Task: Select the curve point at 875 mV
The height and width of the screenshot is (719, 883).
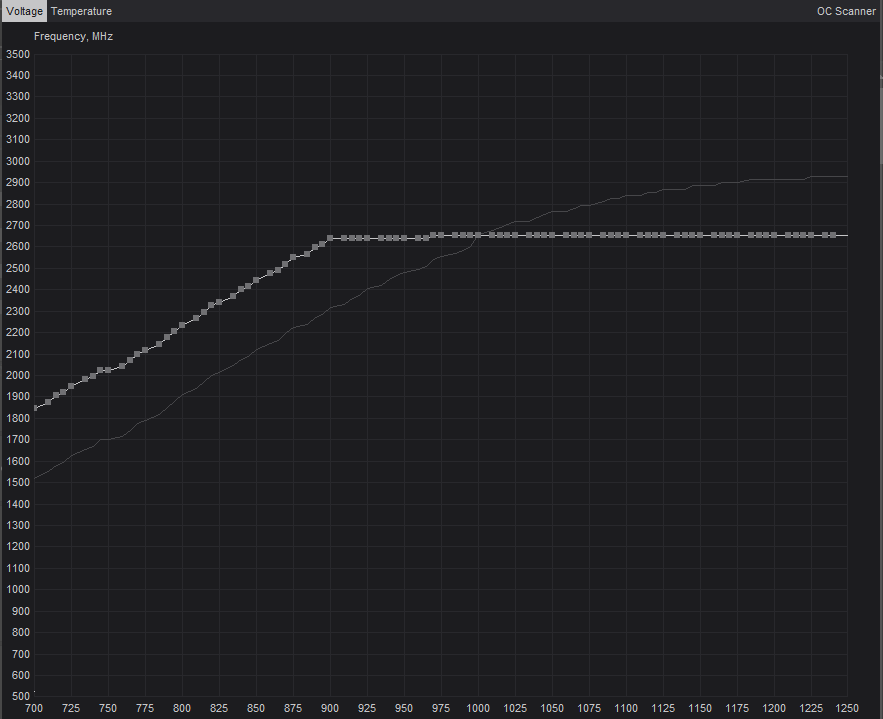Action: coord(293,257)
